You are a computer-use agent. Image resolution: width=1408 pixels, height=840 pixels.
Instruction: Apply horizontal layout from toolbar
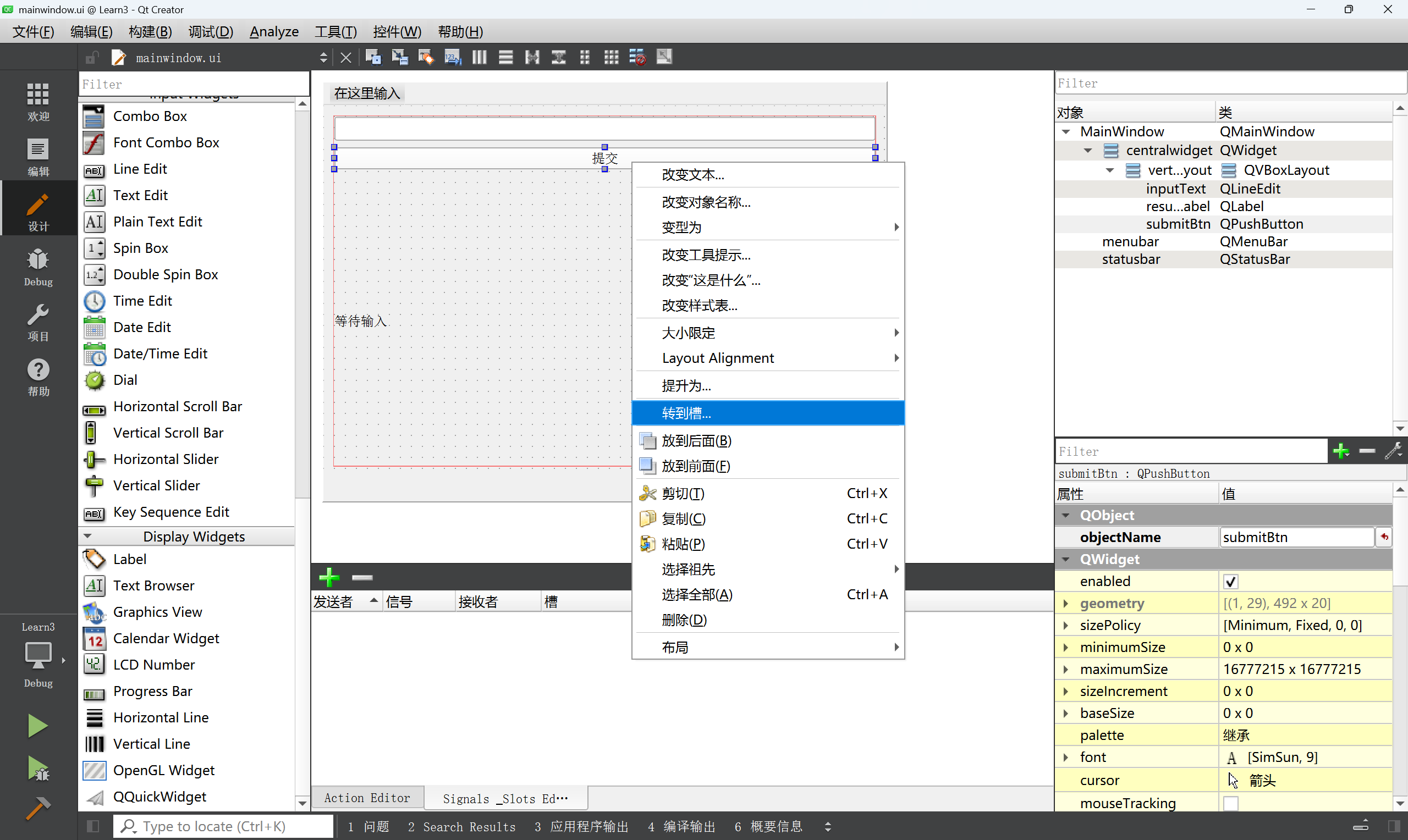click(480, 57)
